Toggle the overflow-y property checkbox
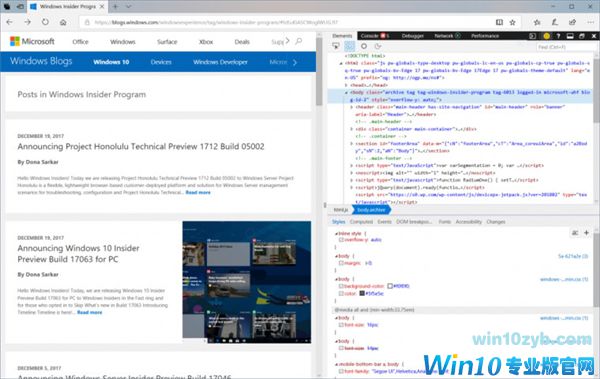The width and height of the screenshot is (600, 379). tap(341, 240)
